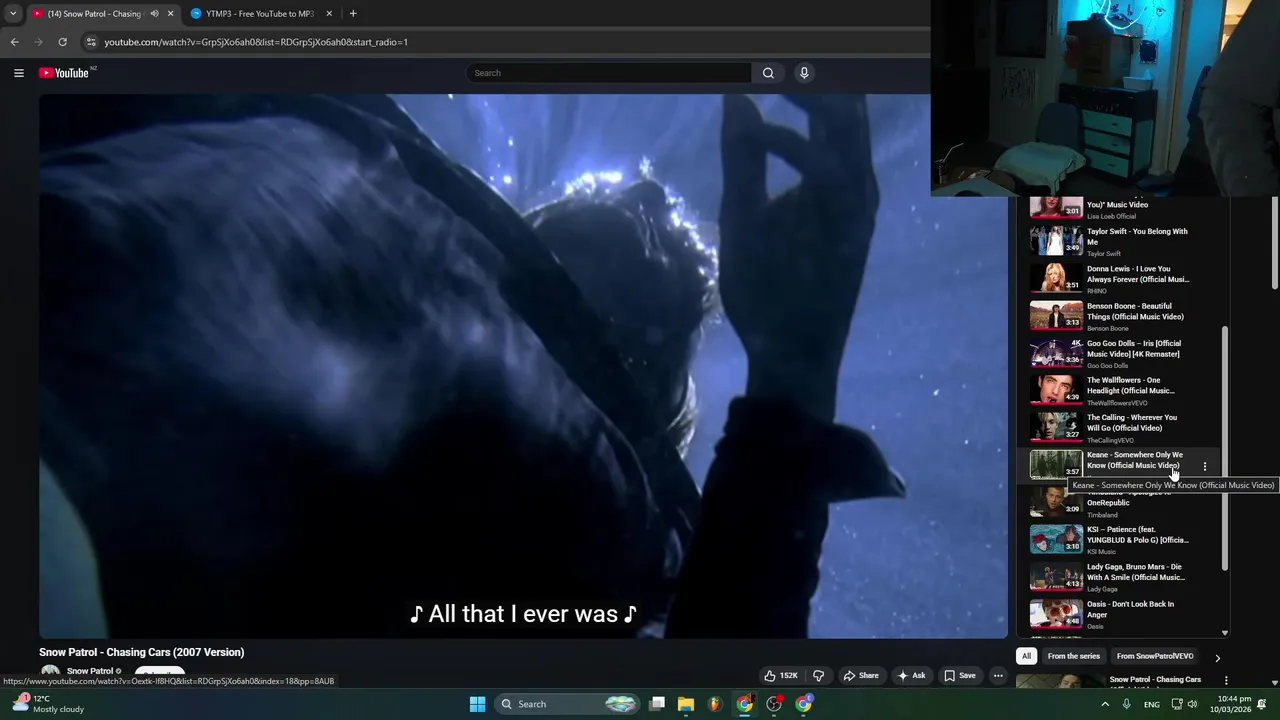Select the All filter chip
This screenshot has width=1280, height=720.
click(1026, 656)
